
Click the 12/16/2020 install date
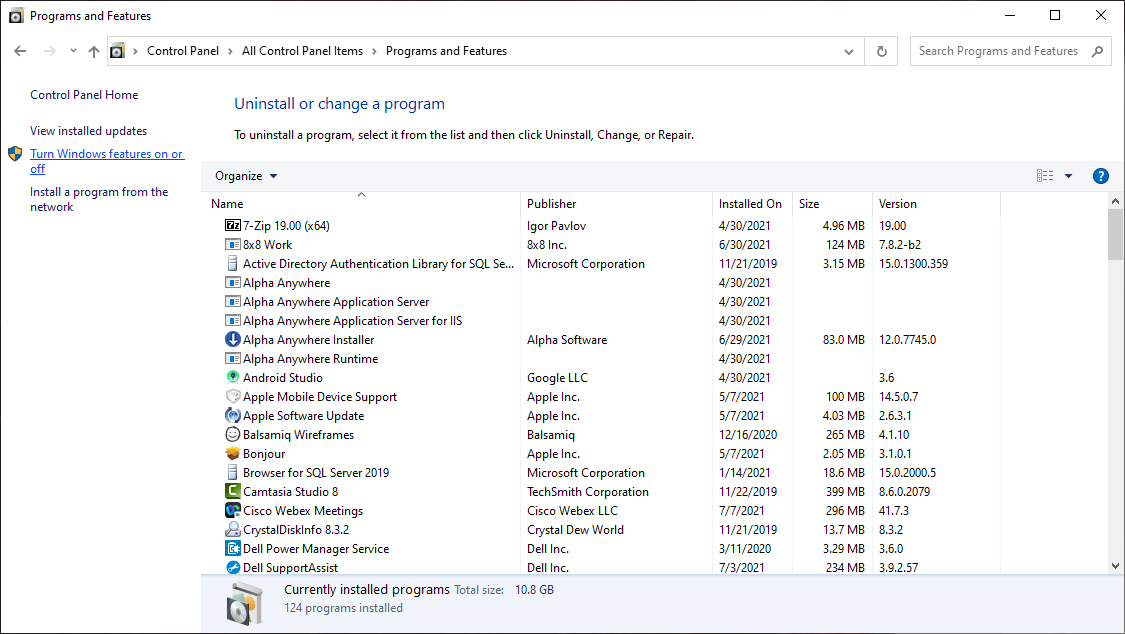(x=748, y=435)
